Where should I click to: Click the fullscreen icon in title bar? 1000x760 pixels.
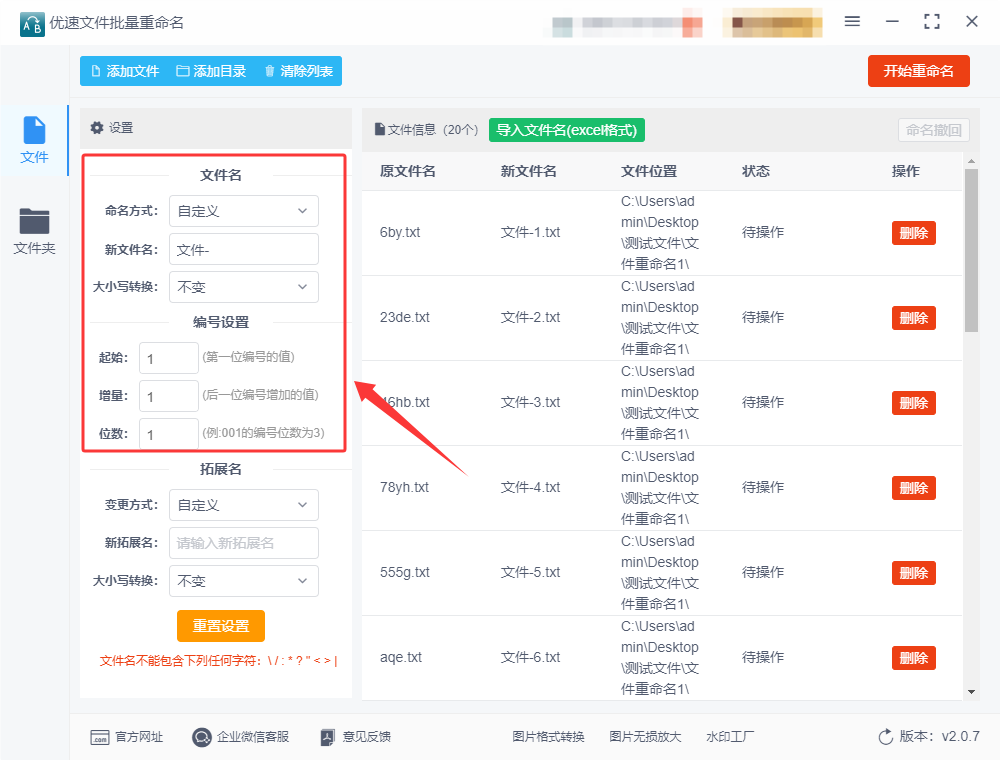point(932,22)
